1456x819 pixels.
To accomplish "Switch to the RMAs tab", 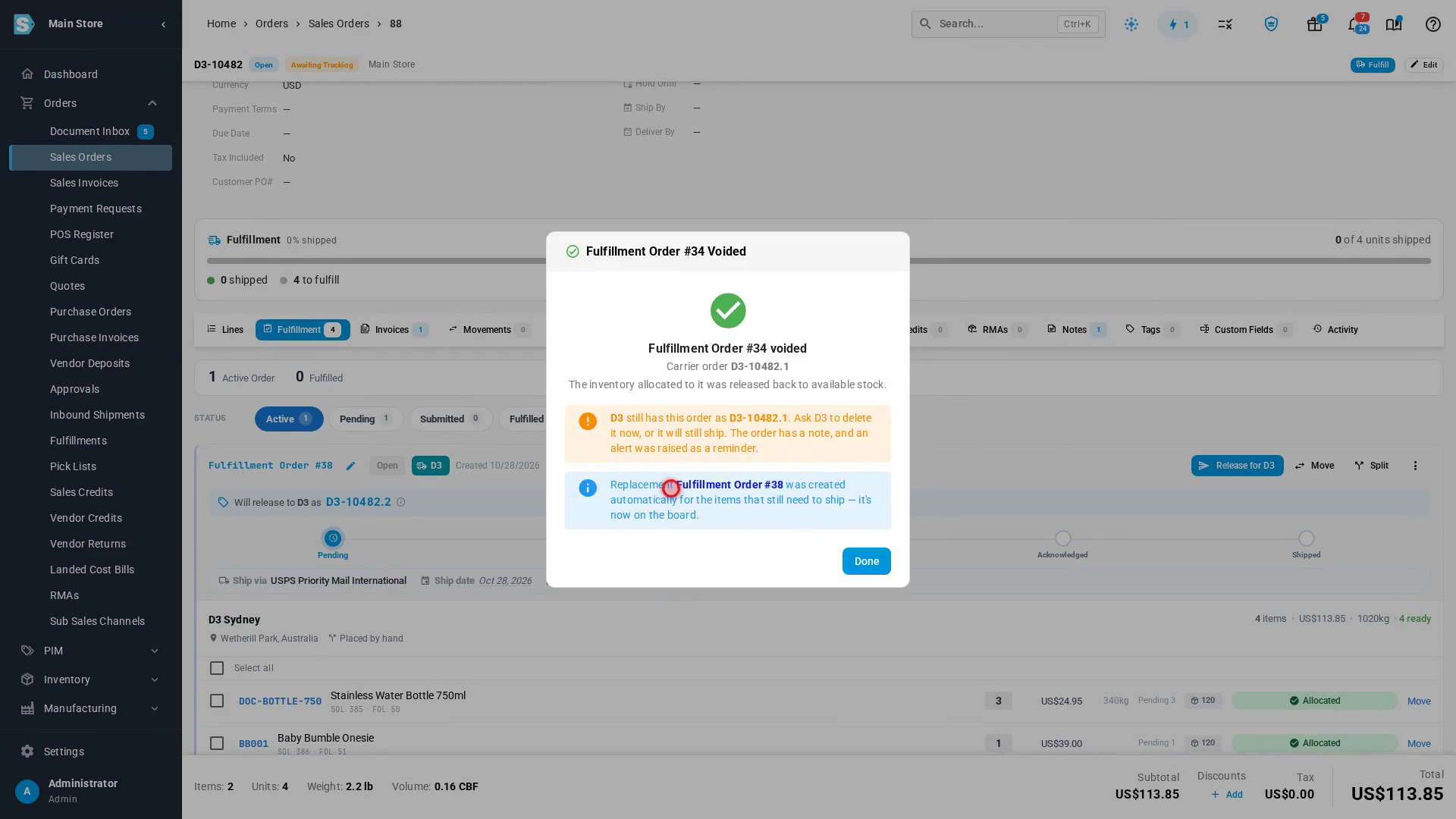I will pos(997,330).
